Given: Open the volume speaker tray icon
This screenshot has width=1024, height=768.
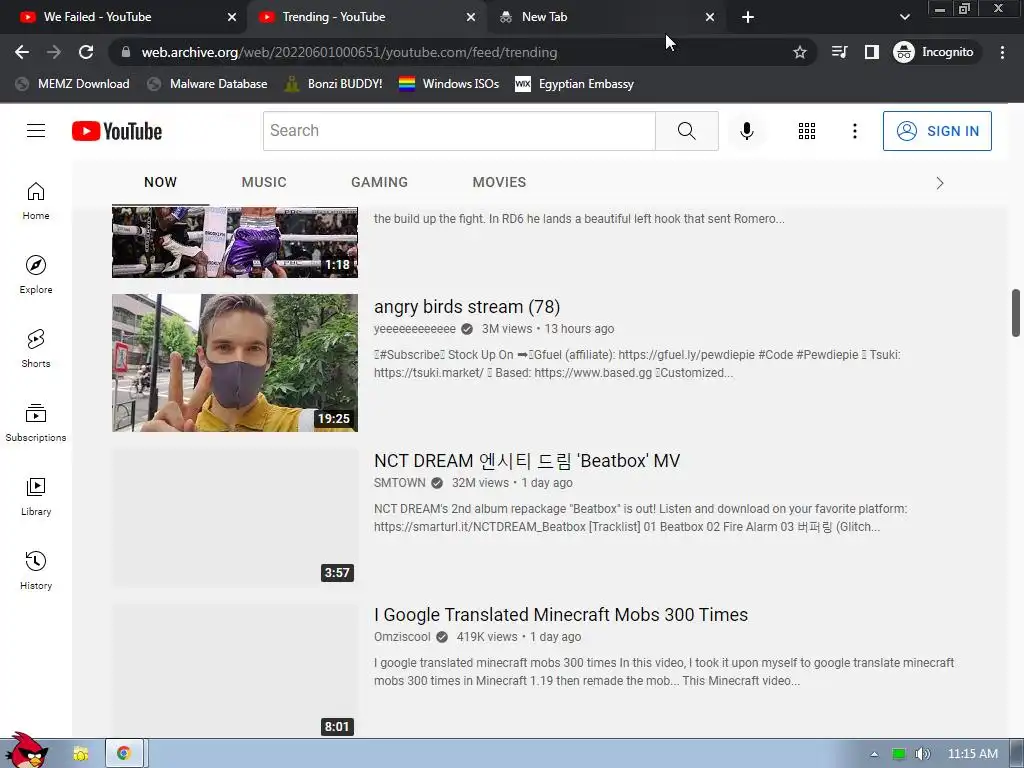Looking at the screenshot, I should (x=922, y=754).
